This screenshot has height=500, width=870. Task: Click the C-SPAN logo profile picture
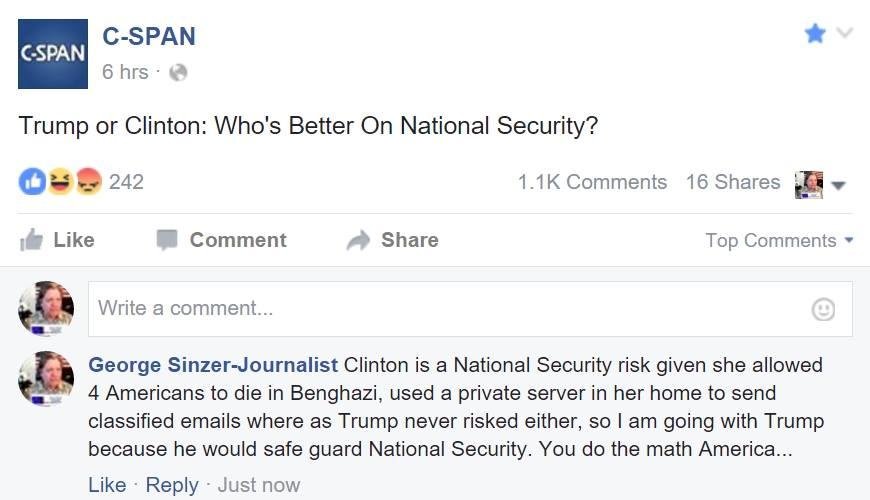(53, 54)
